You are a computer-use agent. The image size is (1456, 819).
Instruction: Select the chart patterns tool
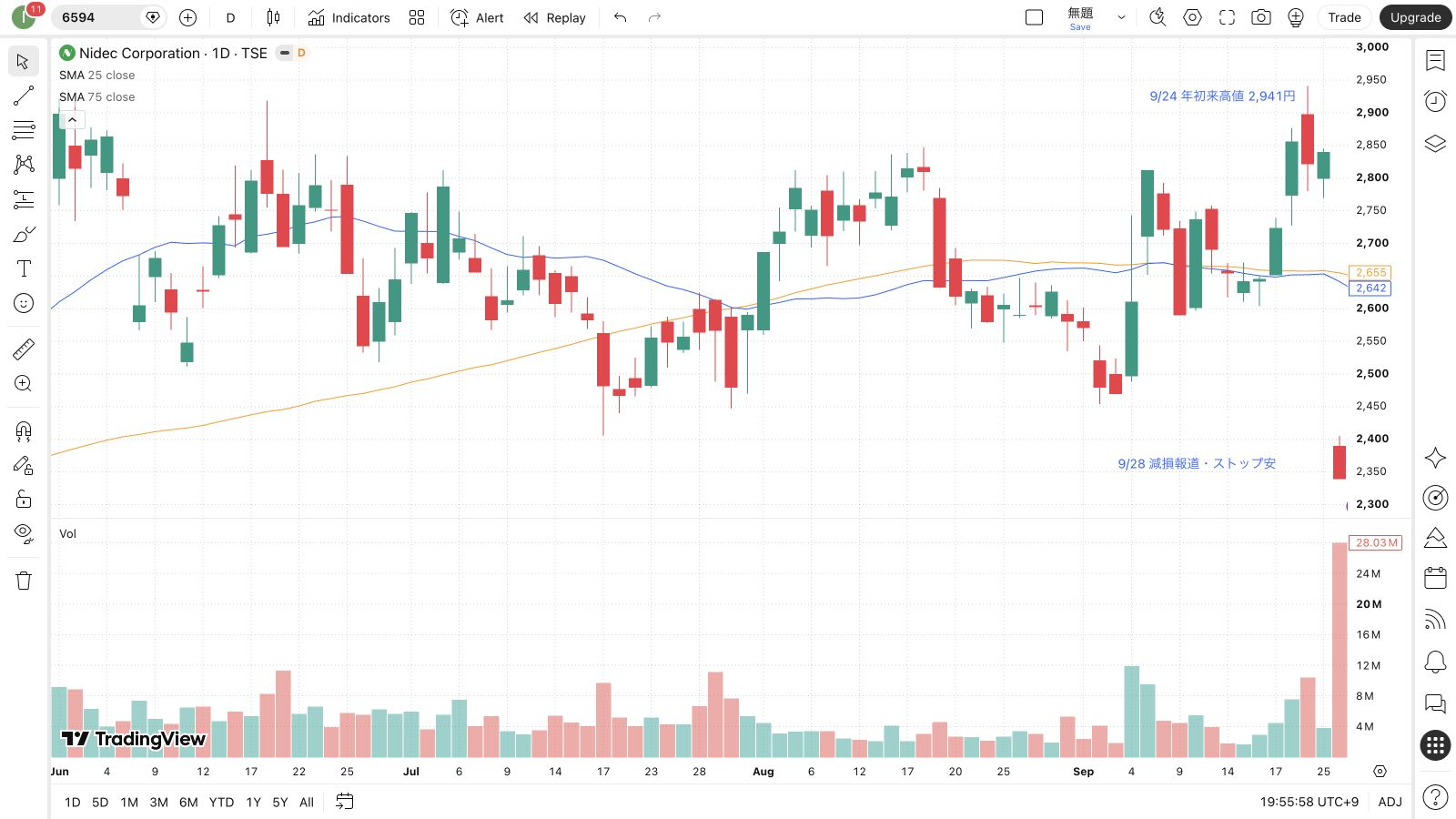pos(24,165)
